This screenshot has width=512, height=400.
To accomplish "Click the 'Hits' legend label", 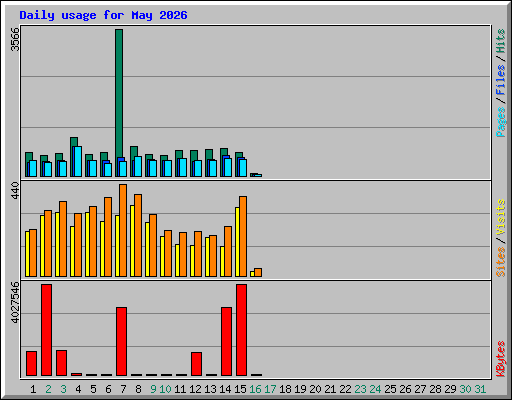I will [x=501, y=41].
